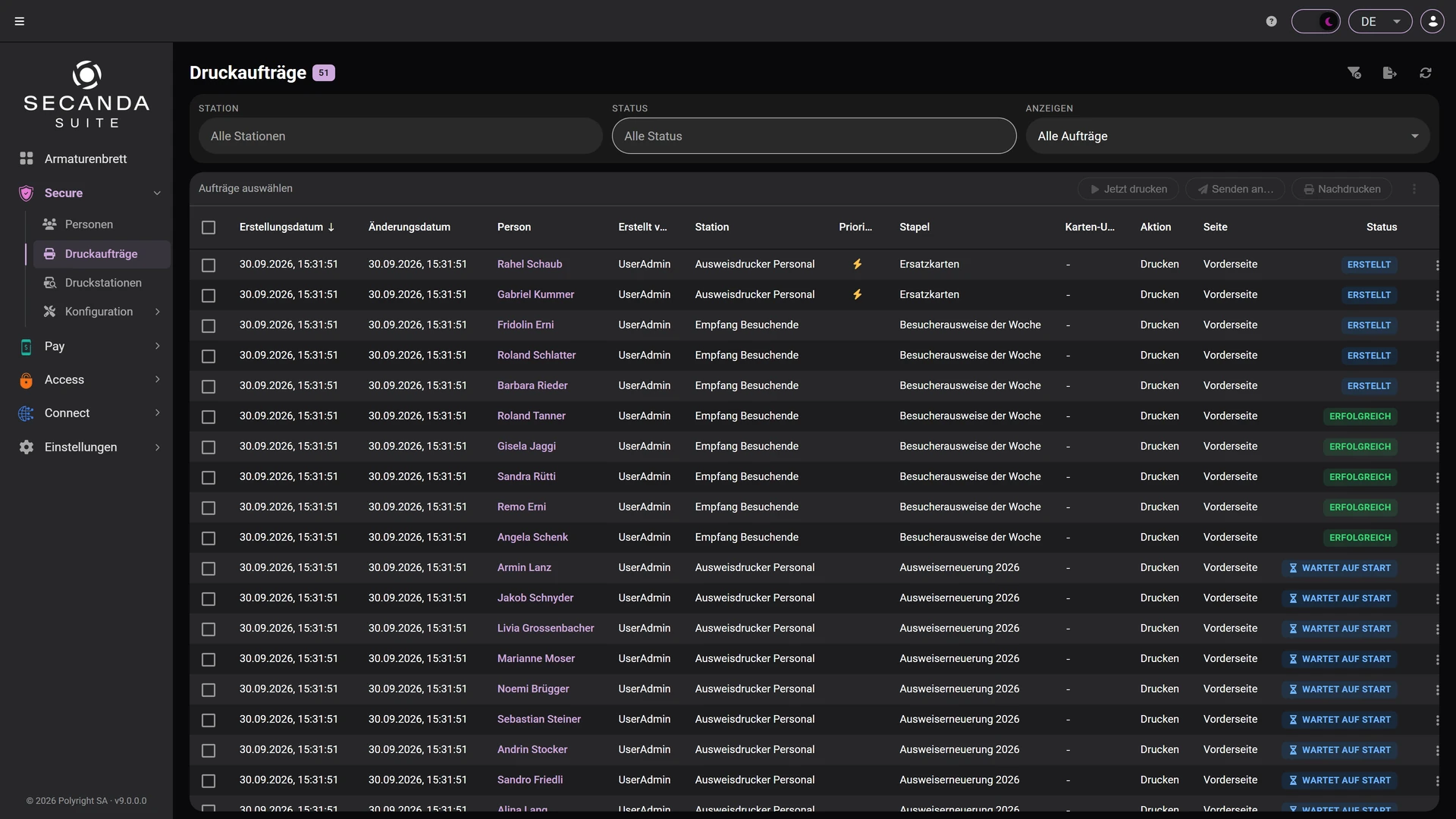This screenshot has width=1456, height=819.
Task: Select Druckaufträge sidebar item
Action: (102, 254)
